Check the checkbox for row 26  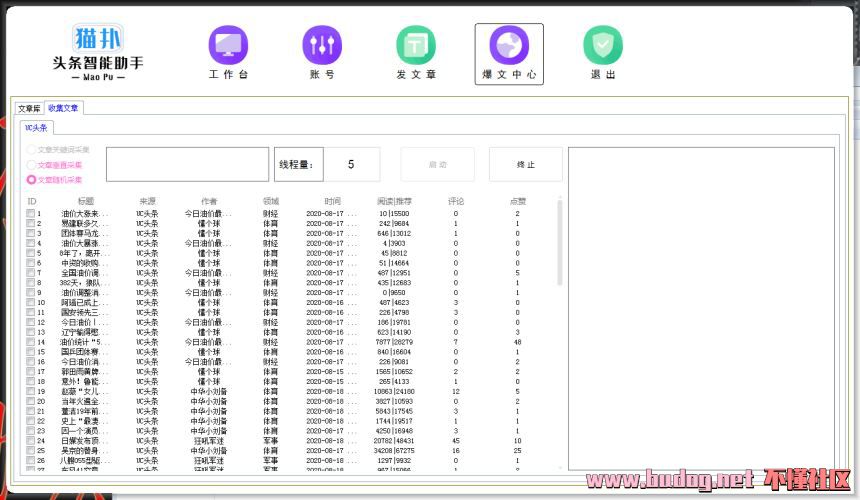coord(31,460)
